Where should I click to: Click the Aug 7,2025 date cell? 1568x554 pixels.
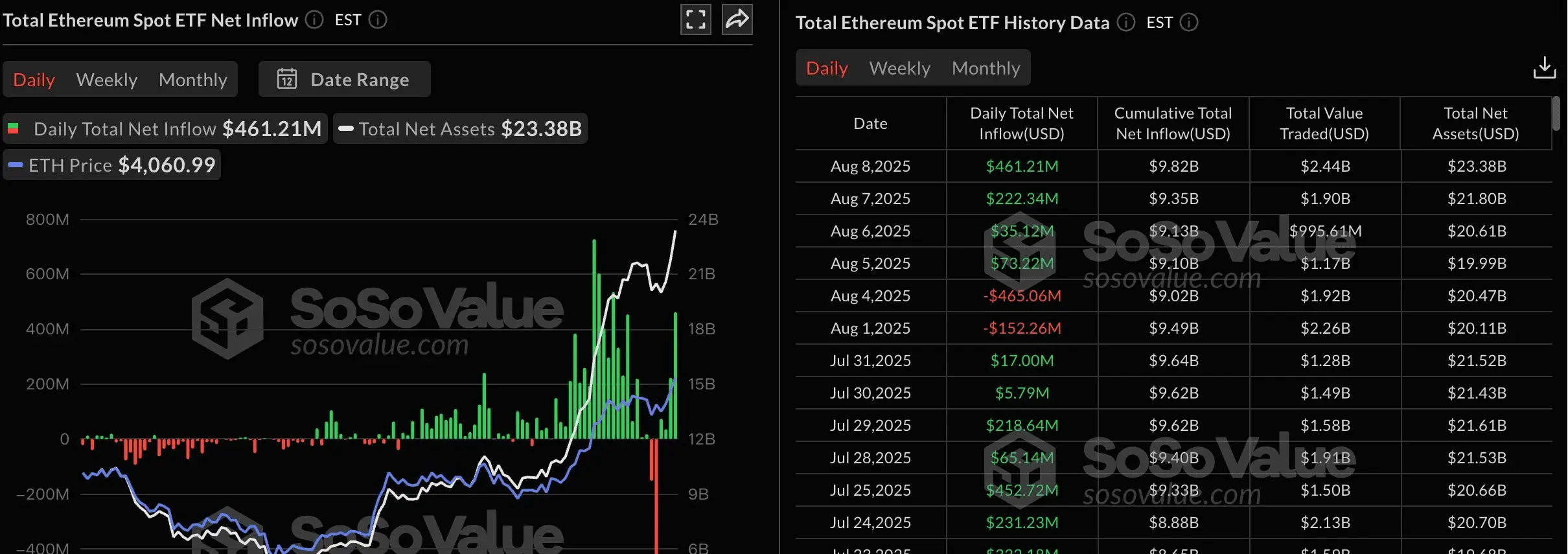coord(870,198)
